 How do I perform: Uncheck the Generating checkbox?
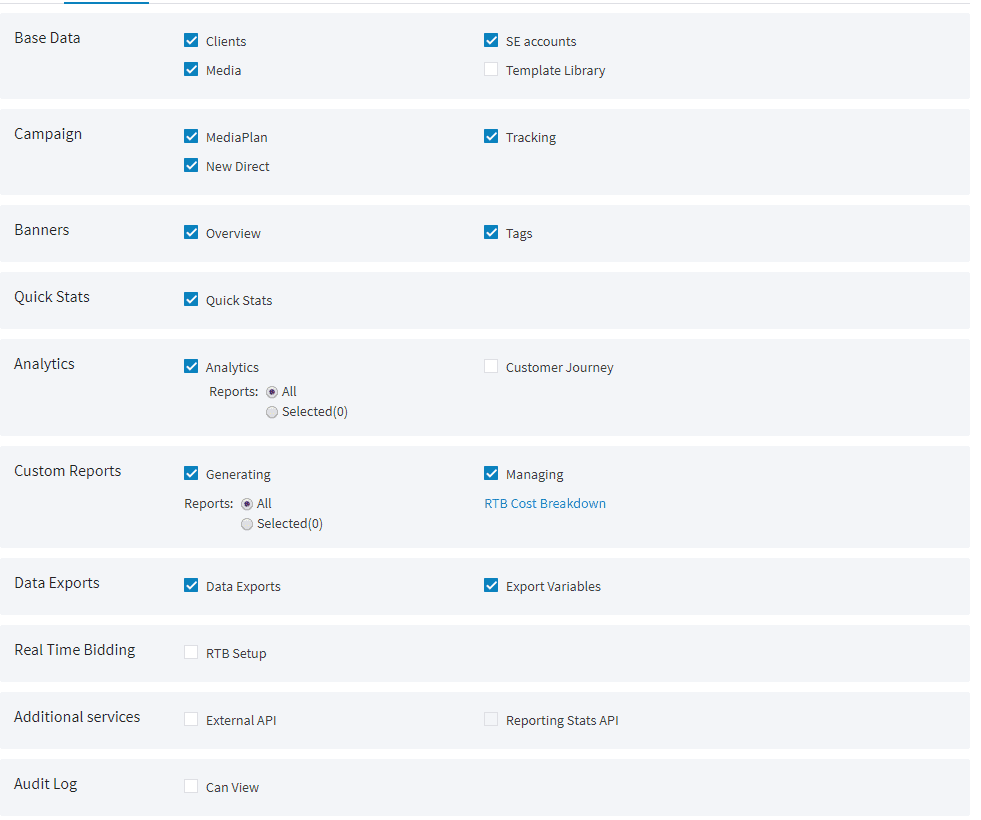coord(191,473)
